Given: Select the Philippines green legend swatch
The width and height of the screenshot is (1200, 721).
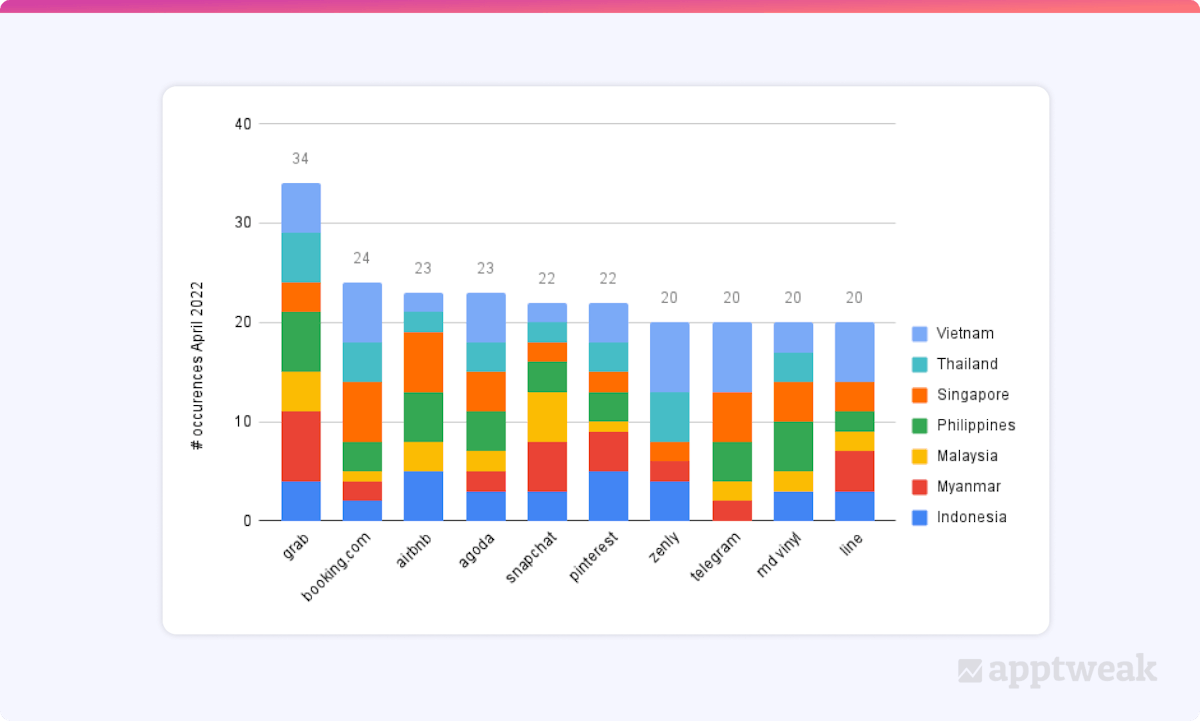Looking at the screenshot, I should (919, 426).
